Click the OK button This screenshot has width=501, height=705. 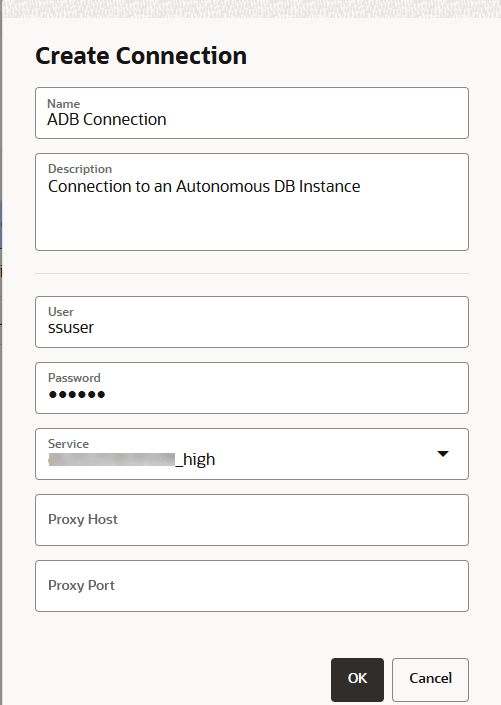(357, 680)
